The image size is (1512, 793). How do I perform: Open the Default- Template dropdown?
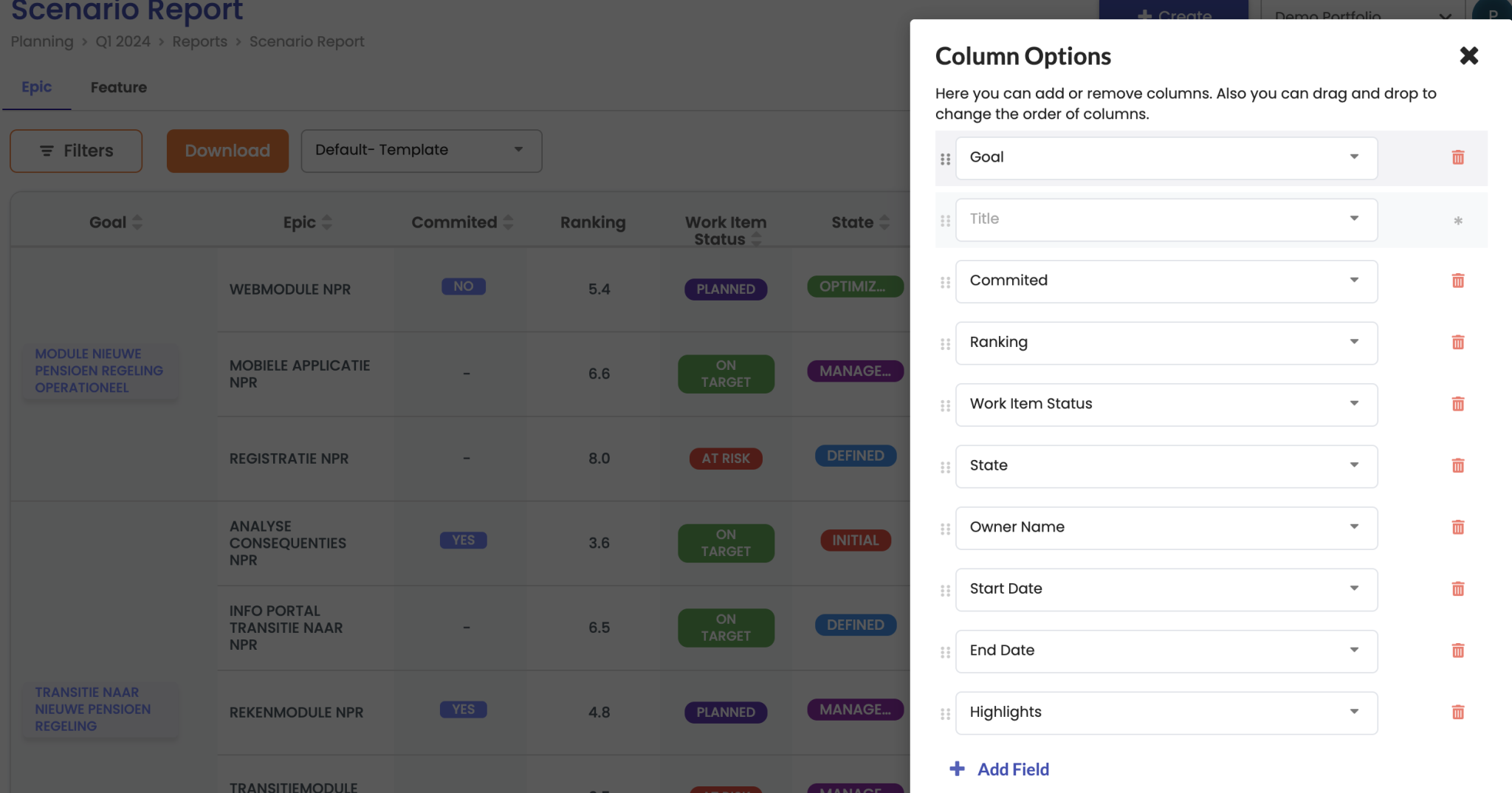(520, 151)
